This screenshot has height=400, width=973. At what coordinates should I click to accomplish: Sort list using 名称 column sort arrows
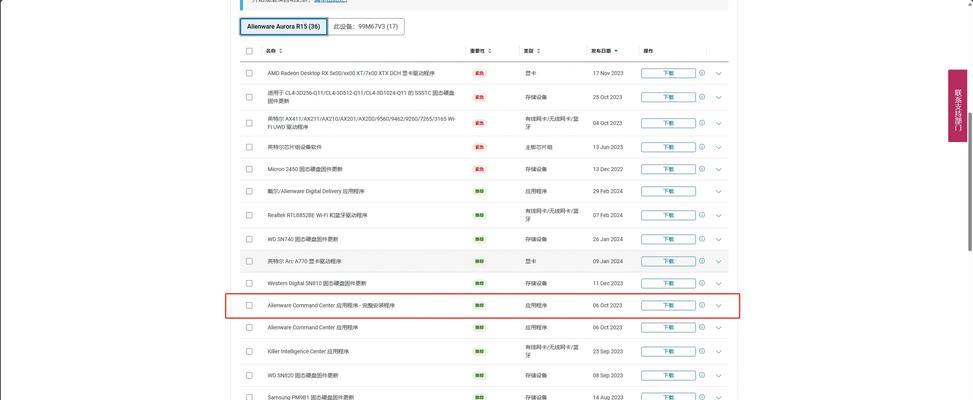tap(280, 51)
